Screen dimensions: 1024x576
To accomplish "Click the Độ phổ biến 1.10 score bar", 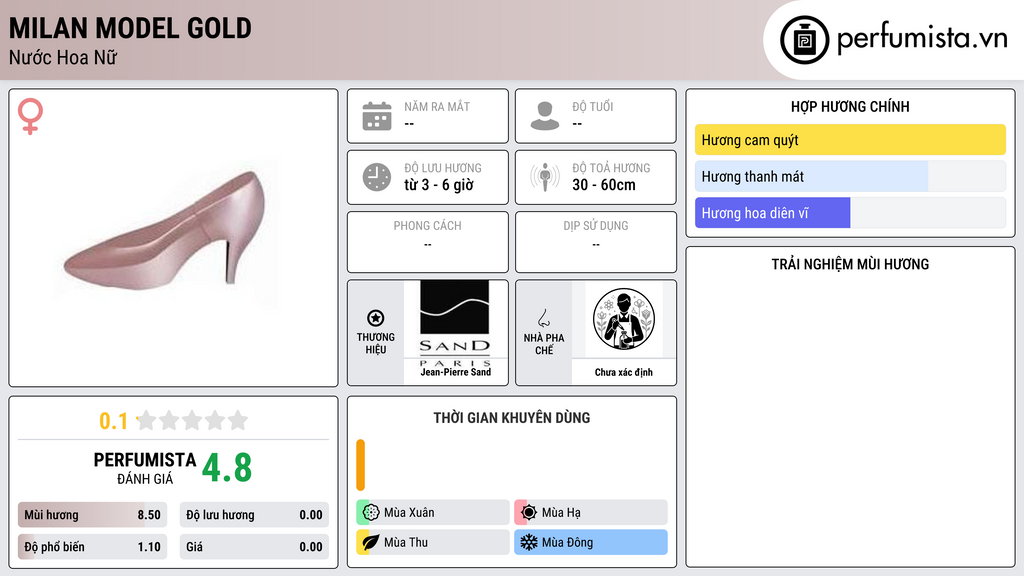I will 92,547.
